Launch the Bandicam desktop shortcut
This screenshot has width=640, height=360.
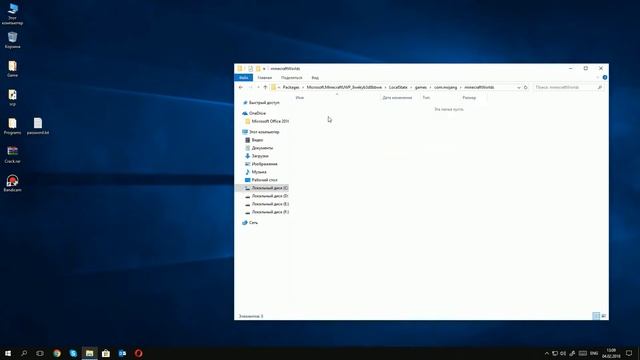pos(12,183)
